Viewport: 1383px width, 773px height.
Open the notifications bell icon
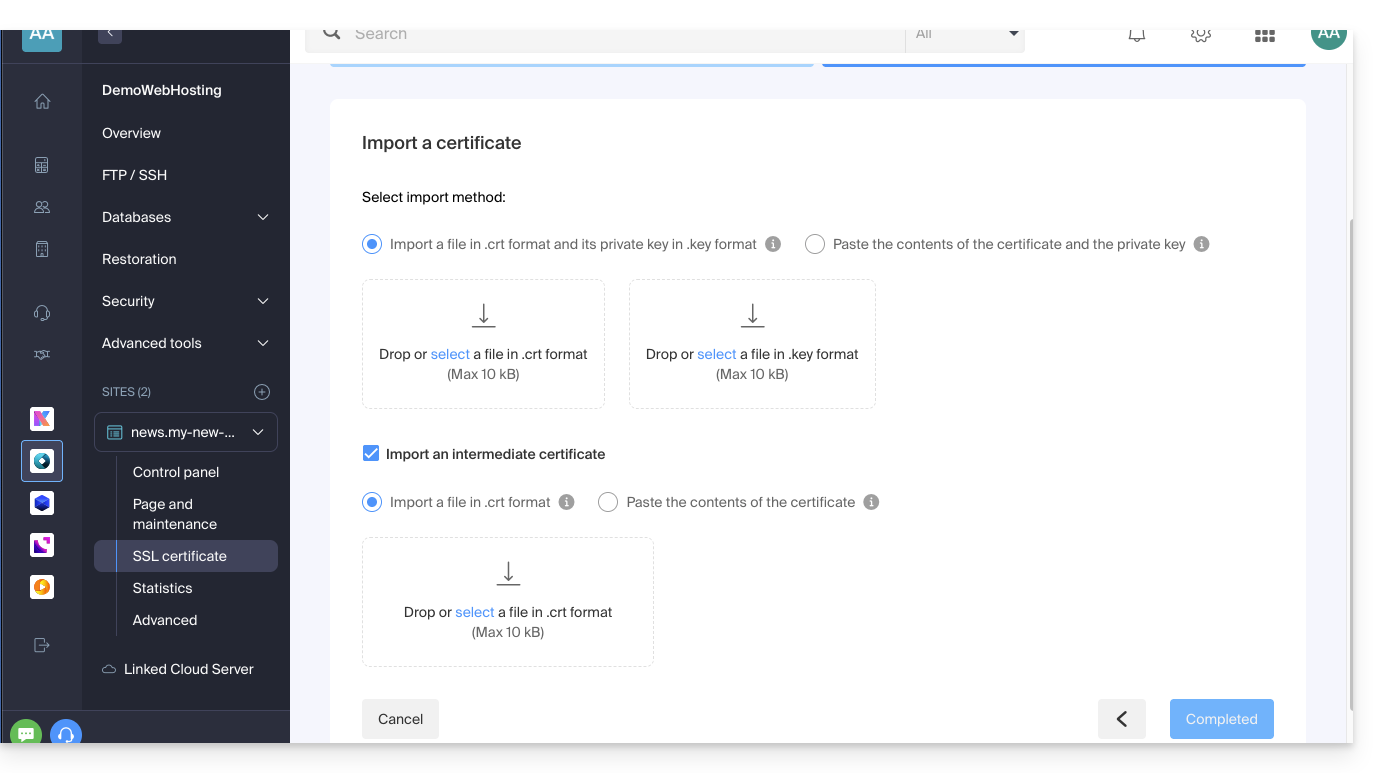point(1137,35)
